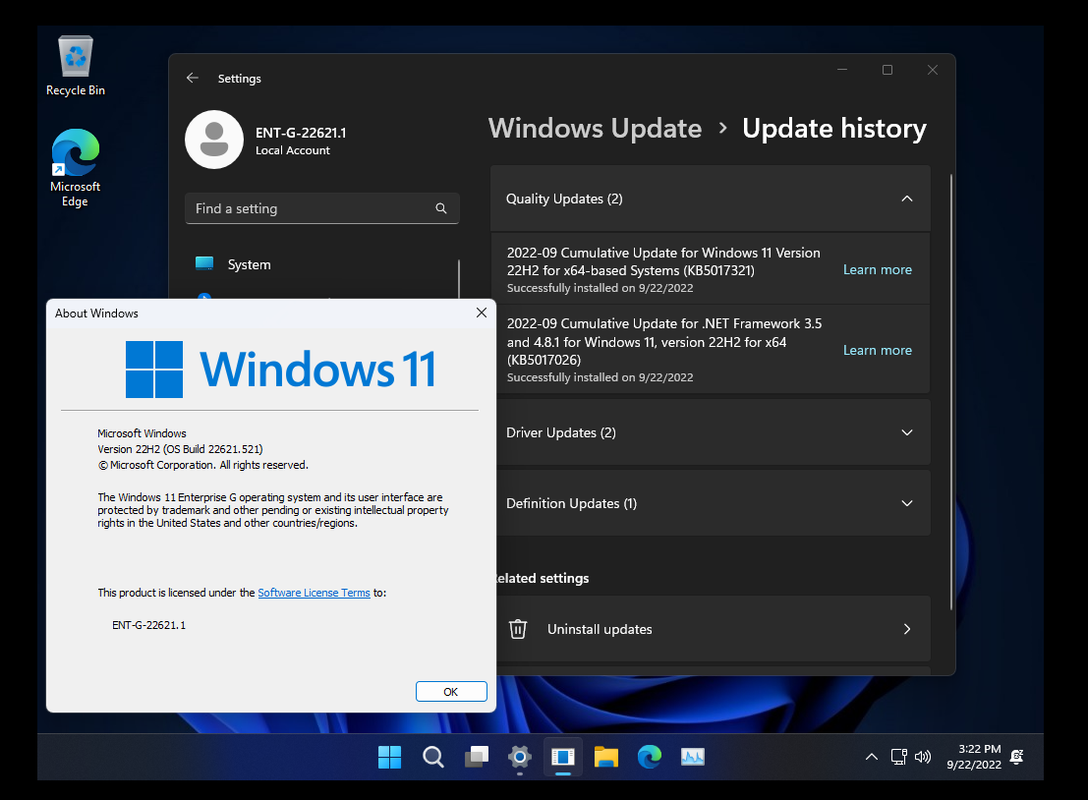Viewport: 1088px width, 800px height.
Task: Click the ENT-G-22621.1 account name
Action: (x=300, y=133)
